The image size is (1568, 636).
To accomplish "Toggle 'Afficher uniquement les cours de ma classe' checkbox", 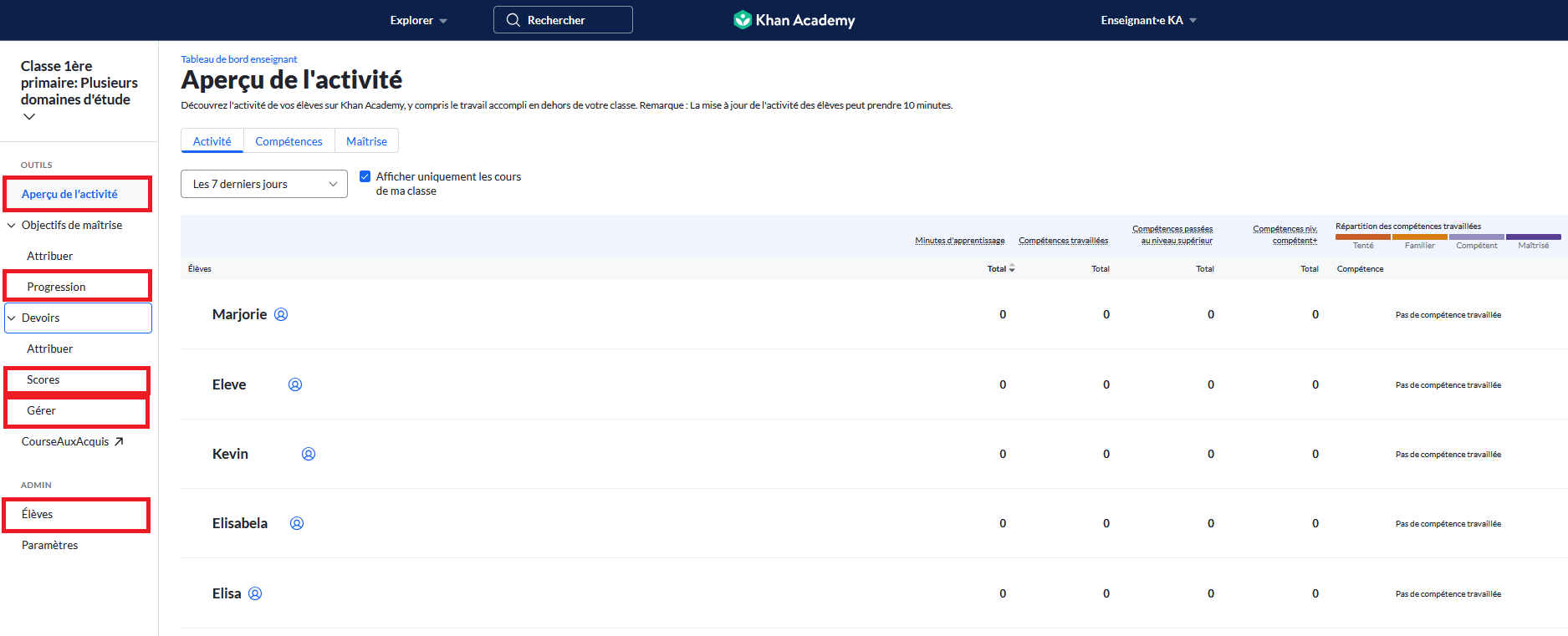I will (365, 176).
